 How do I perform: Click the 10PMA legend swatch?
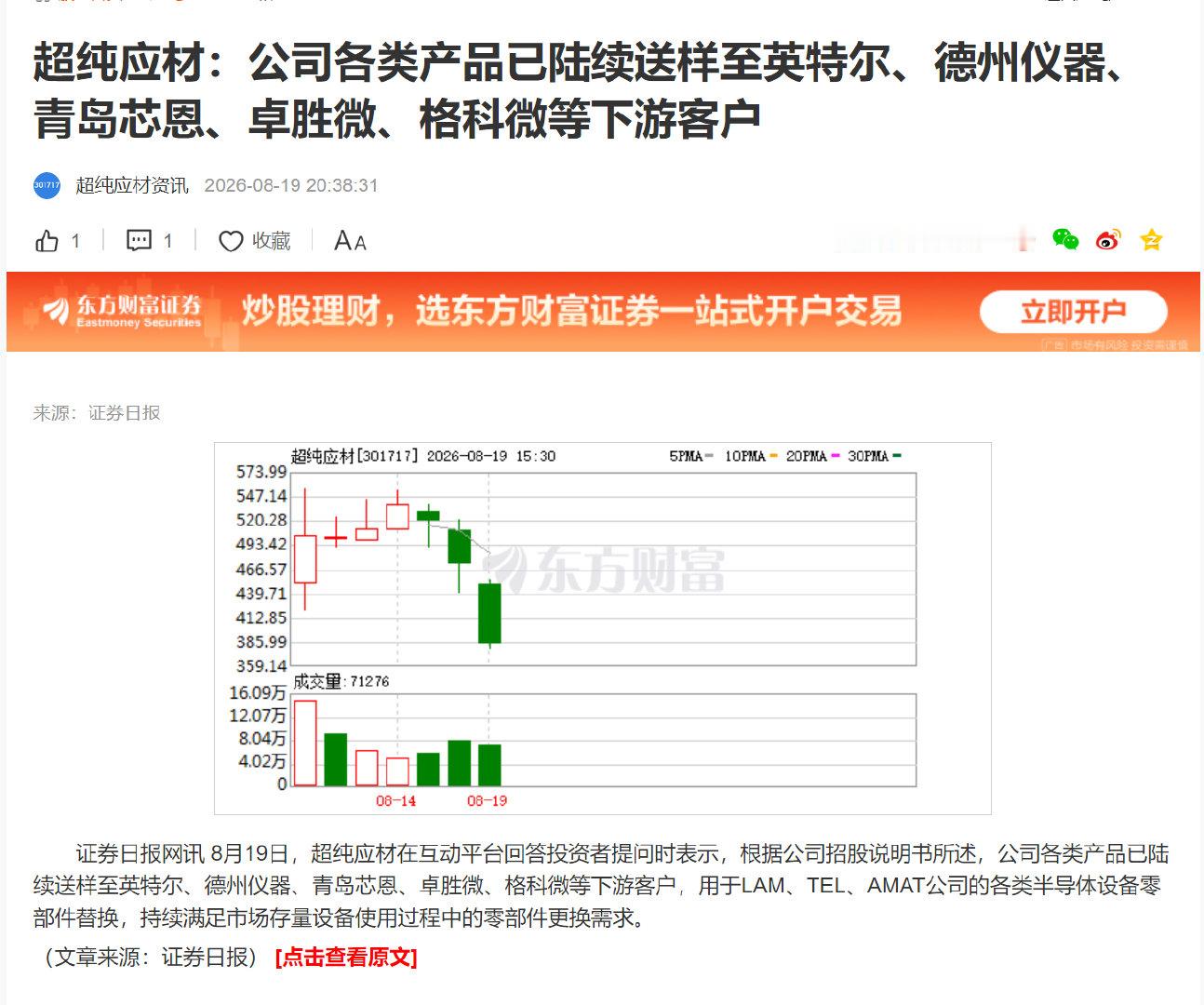pyautogui.click(x=772, y=456)
